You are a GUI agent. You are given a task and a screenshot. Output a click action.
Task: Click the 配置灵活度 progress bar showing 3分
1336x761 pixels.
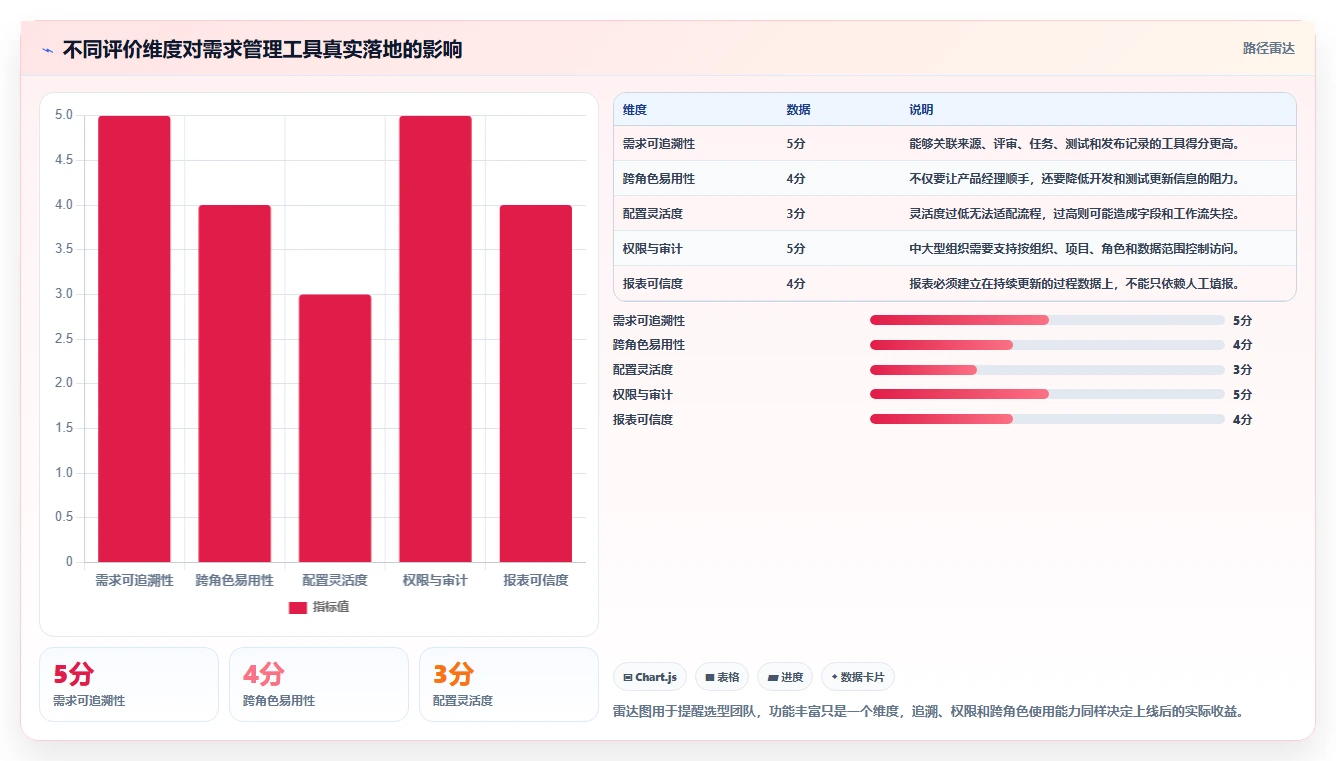point(1047,370)
